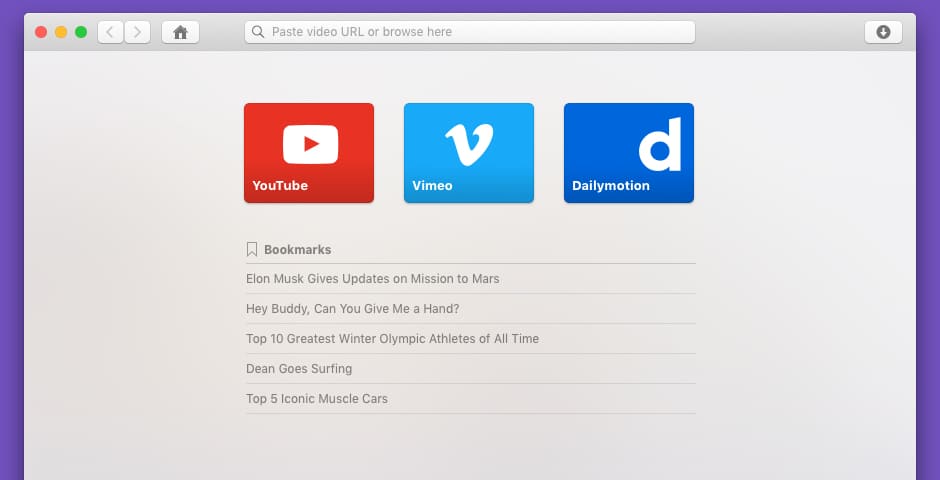Click the YouTube play logo
The image size is (940, 480).
(x=309, y=144)
